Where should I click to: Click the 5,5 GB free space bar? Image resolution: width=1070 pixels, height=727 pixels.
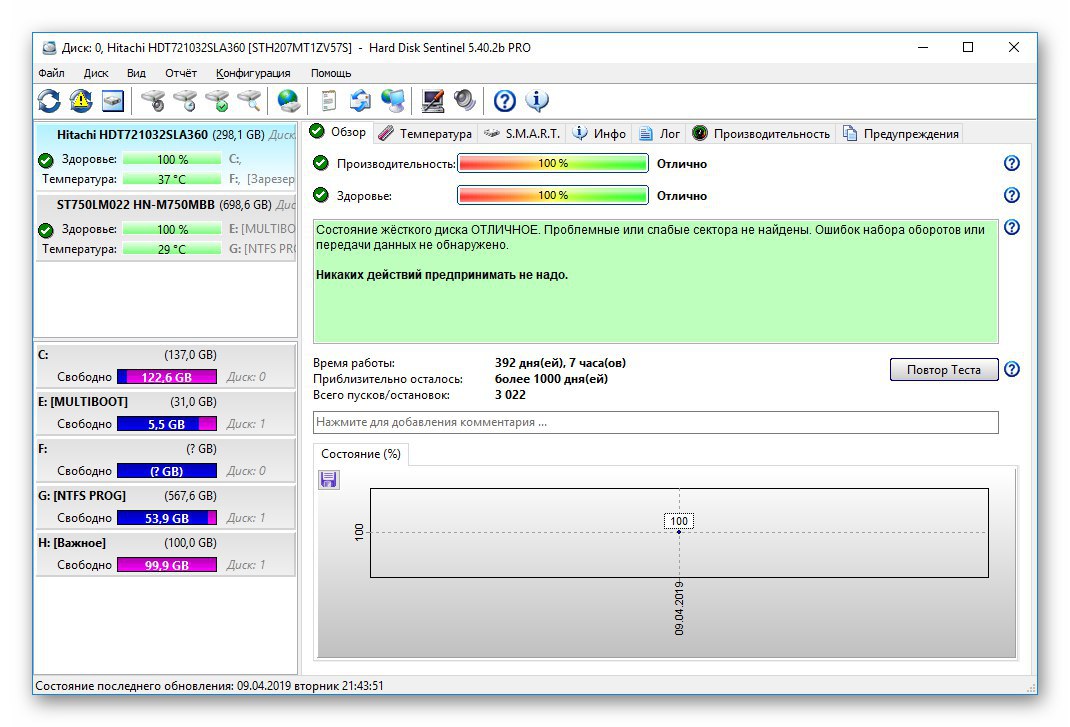click(x=167, y=424)
